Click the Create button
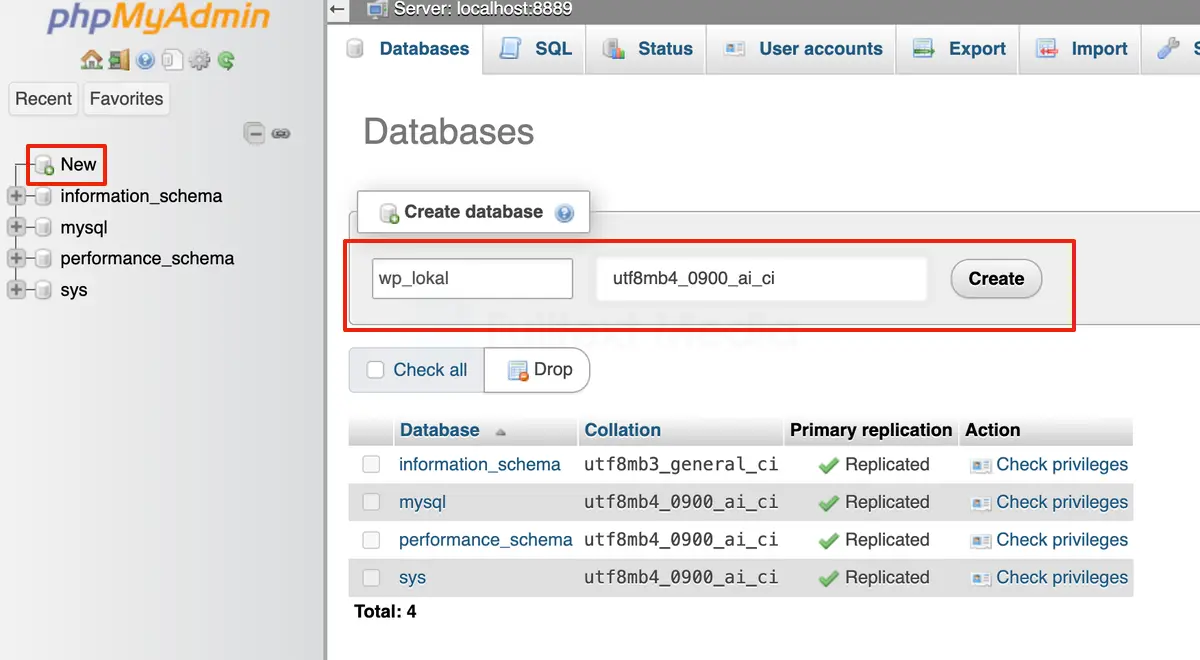 click(995, 279)
